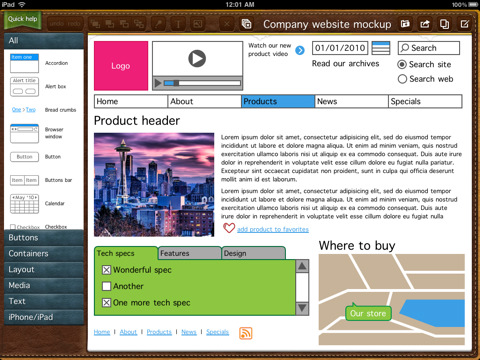Click the layers icon left of the title
480x360 pixels.
246,24
